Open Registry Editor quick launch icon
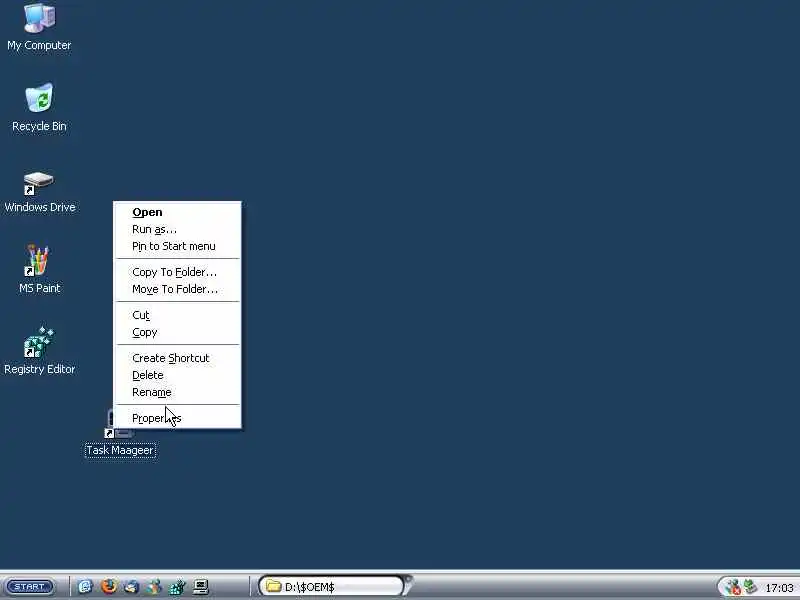 coord(177,587)
